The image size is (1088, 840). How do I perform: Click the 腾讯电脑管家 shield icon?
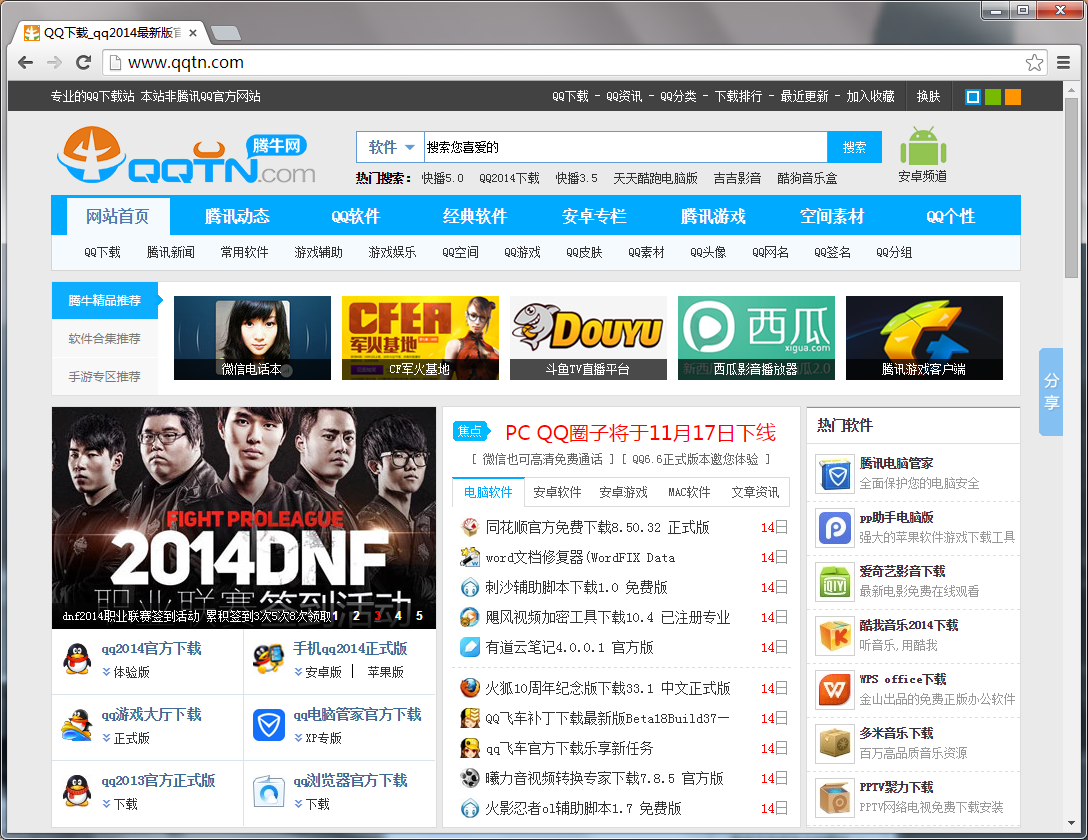(834, 473)
